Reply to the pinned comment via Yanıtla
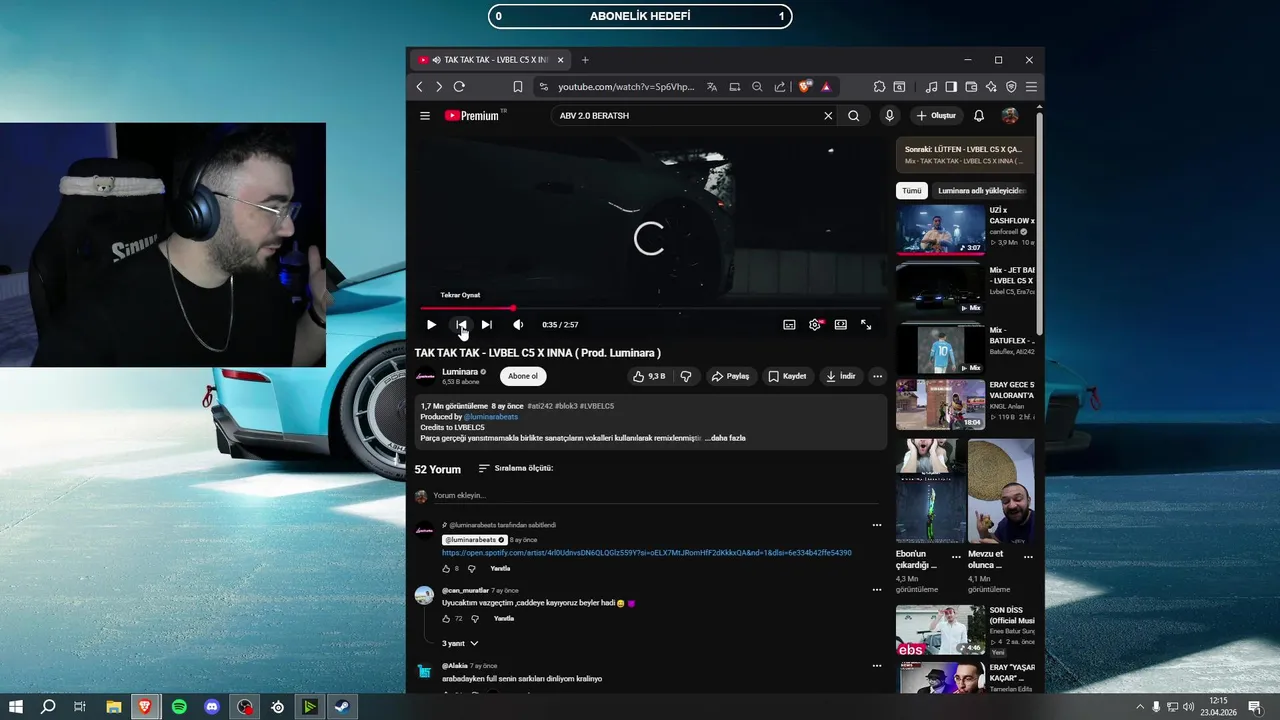 tap(500, 569)
